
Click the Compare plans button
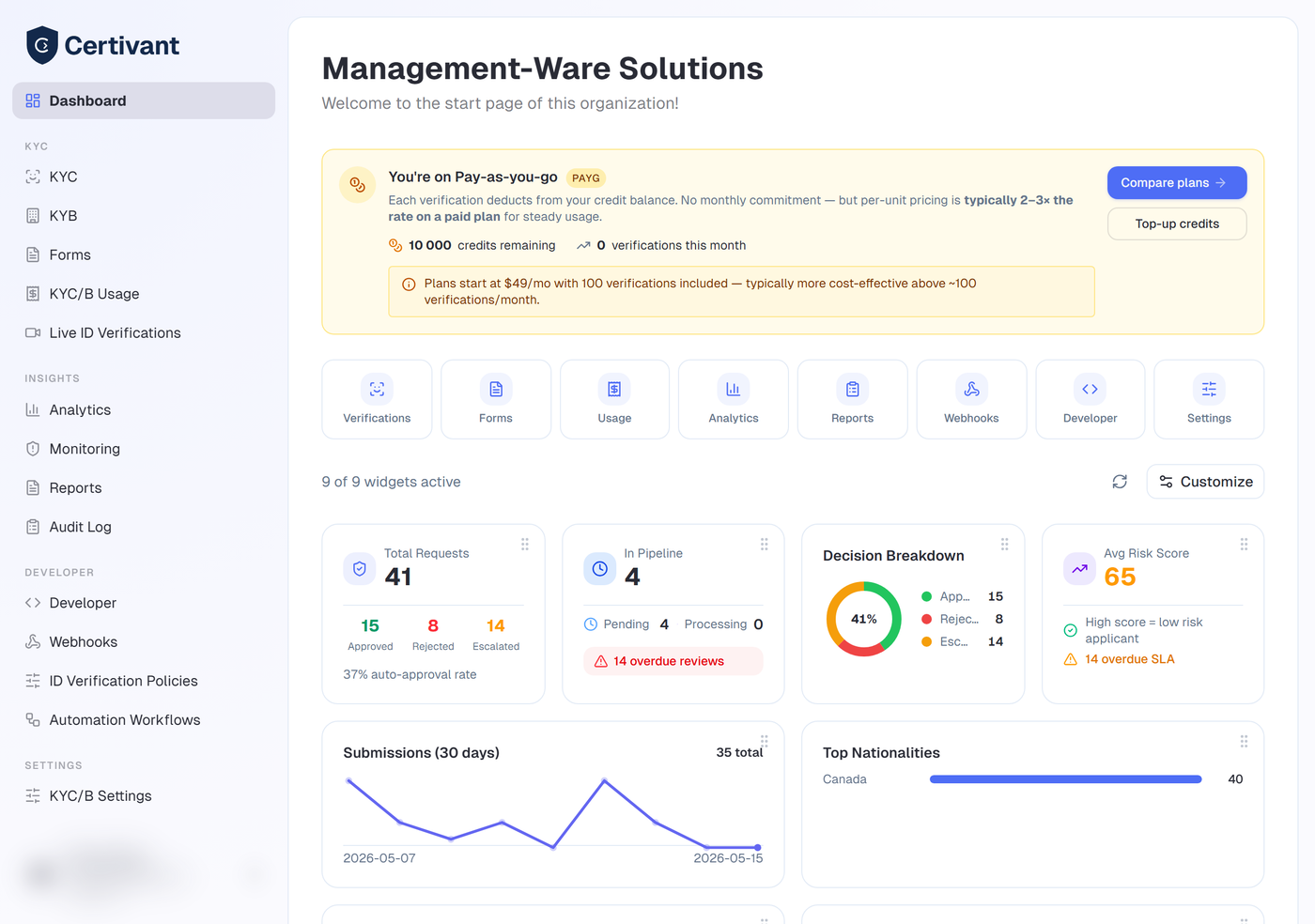coord(1177,183)
